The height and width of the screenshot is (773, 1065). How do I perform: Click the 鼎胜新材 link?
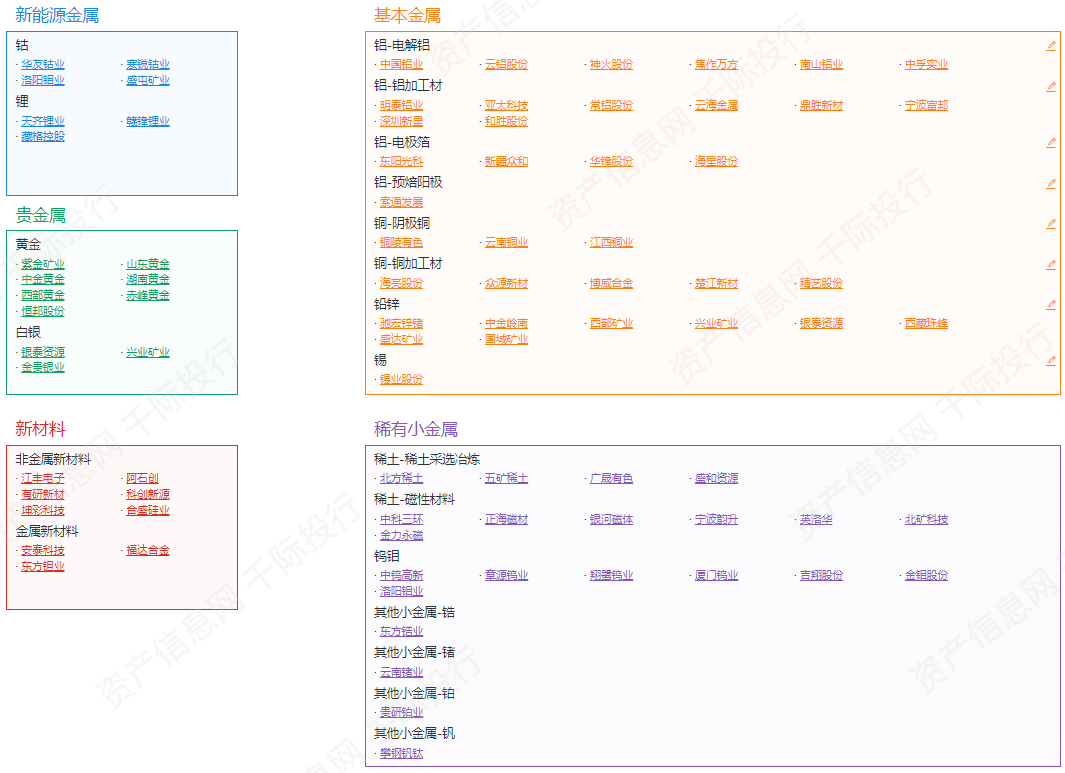pos(821,105)
